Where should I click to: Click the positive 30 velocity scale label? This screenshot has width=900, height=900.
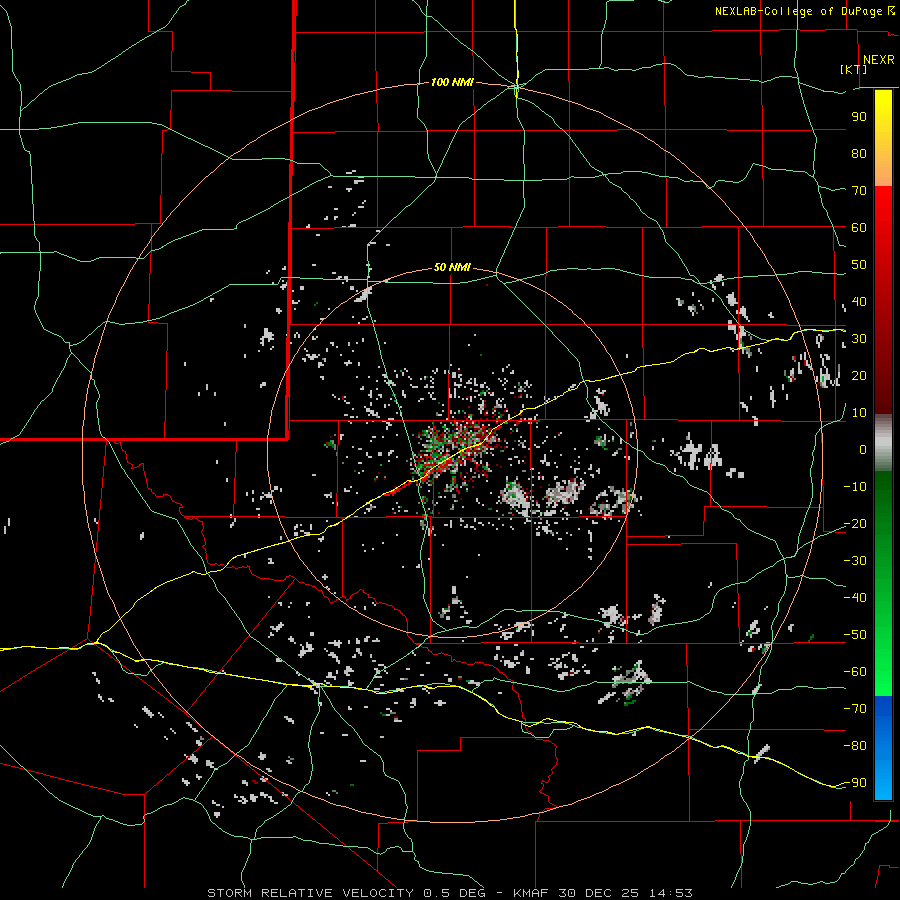(859, 339)
